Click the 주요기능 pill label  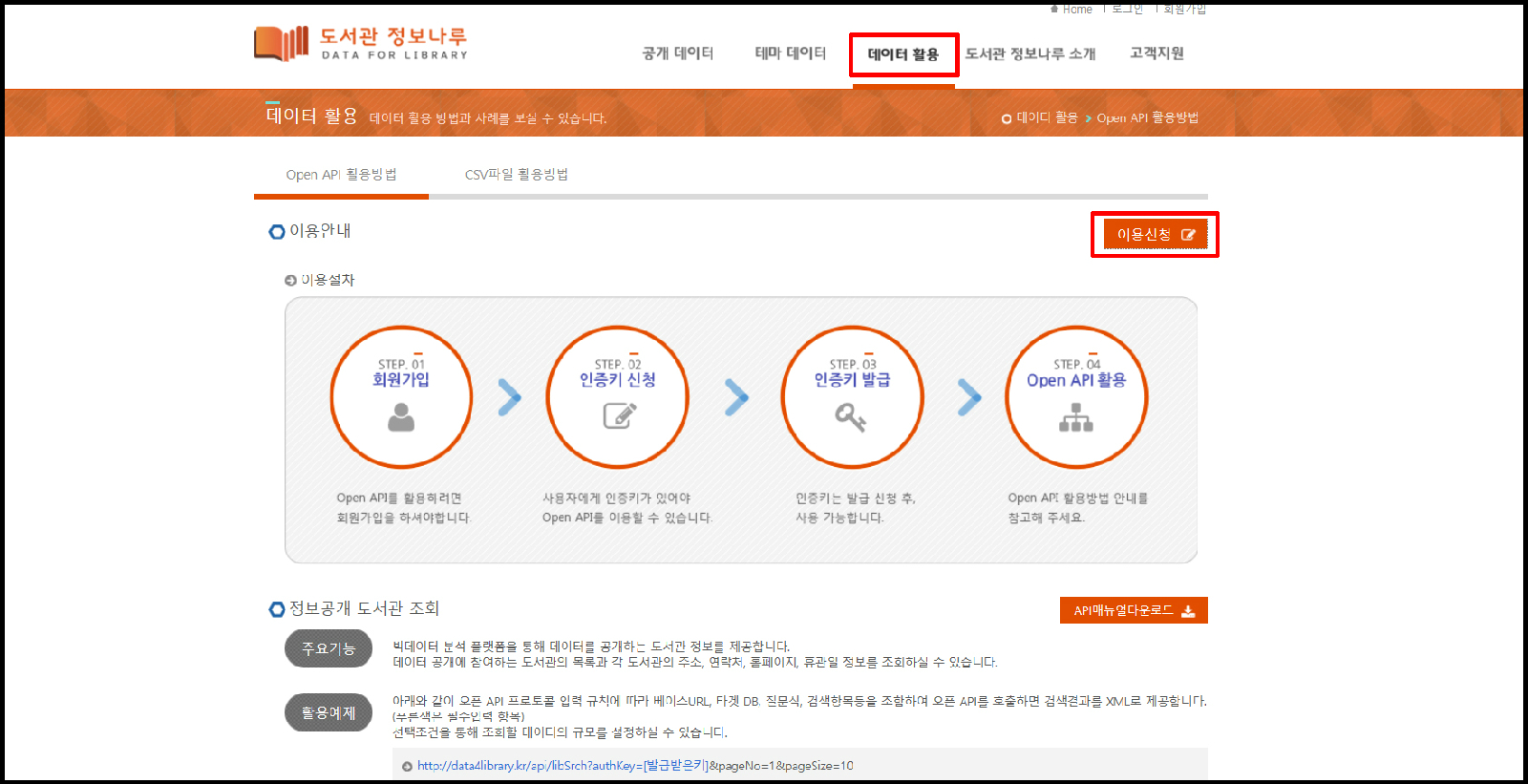click(x=329, y=648)
